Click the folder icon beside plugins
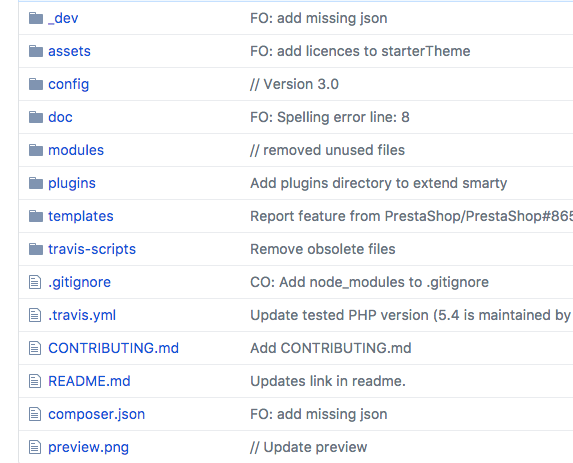This screenshot has width=573, height=463. point(36,183)
